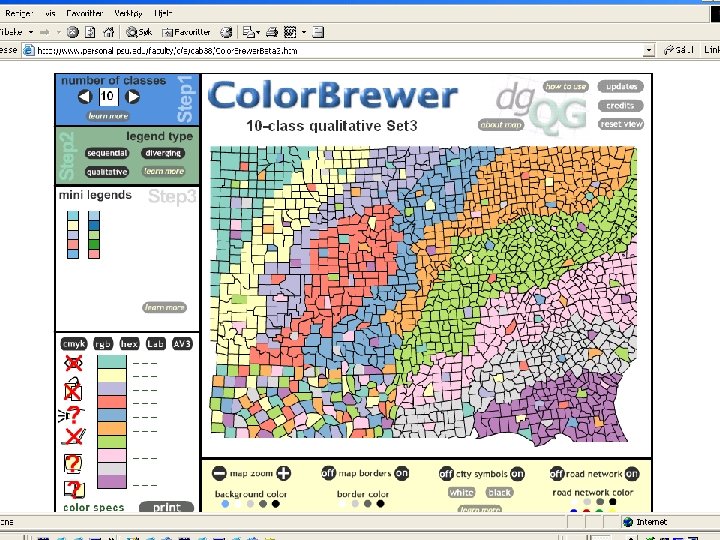This screenshot has width=720, height=540.
Task: Expand the address bar dropdown arrow
Action: pos(648,50)
